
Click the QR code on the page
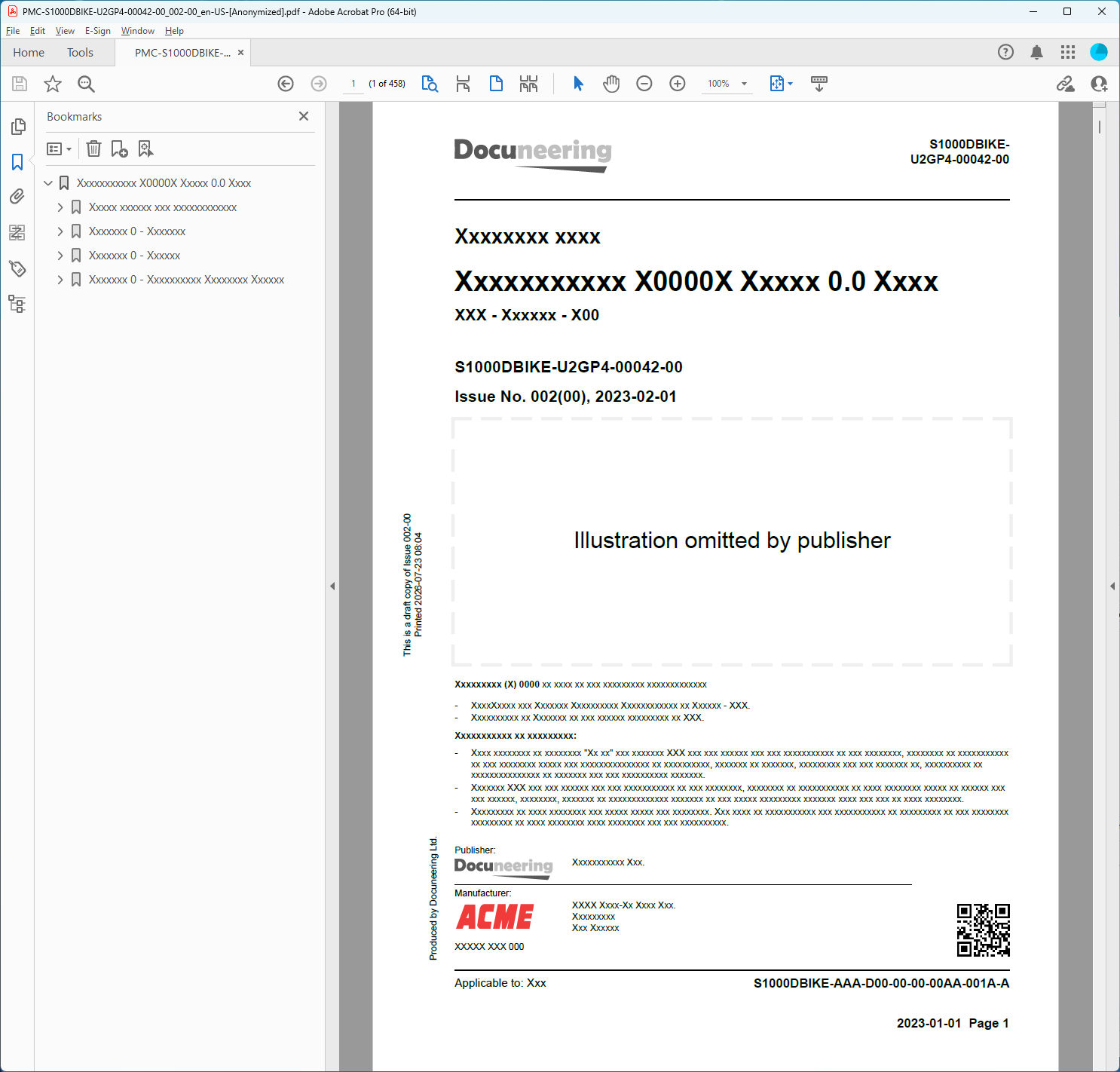tap(984, 930)
